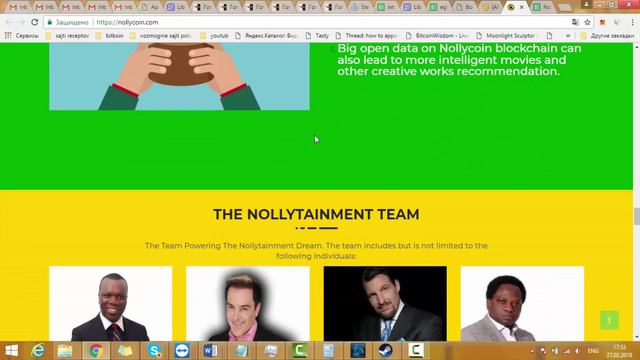Reload the Nollycoin page
Image resolution: width=640 pixels, height=360 pixels.
pyautogui.click(x=35, y=22)
